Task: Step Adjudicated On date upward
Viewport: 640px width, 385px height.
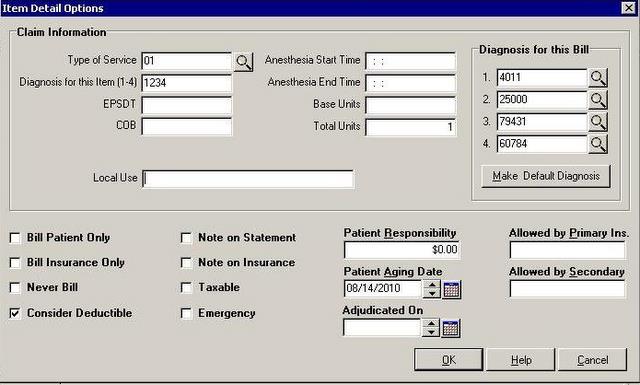Action: point(431,323)
